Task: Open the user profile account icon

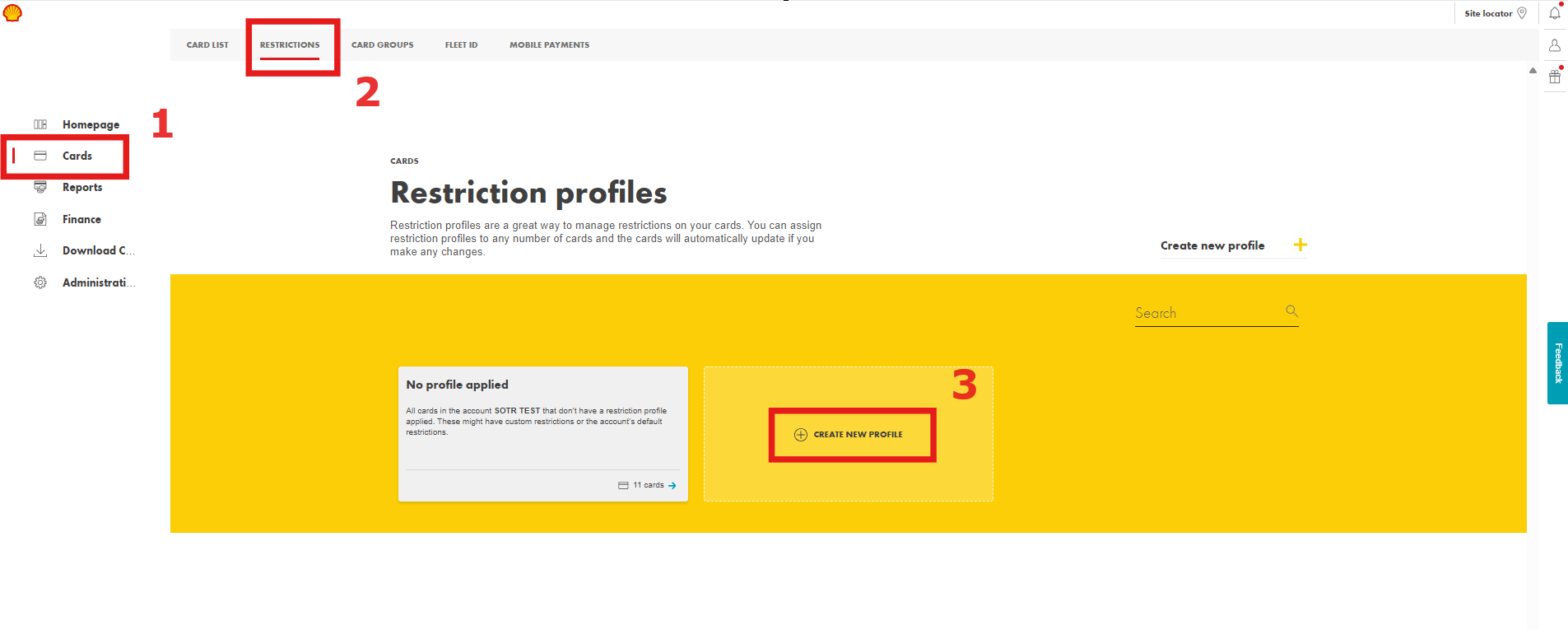Action: click(1555, 45)
